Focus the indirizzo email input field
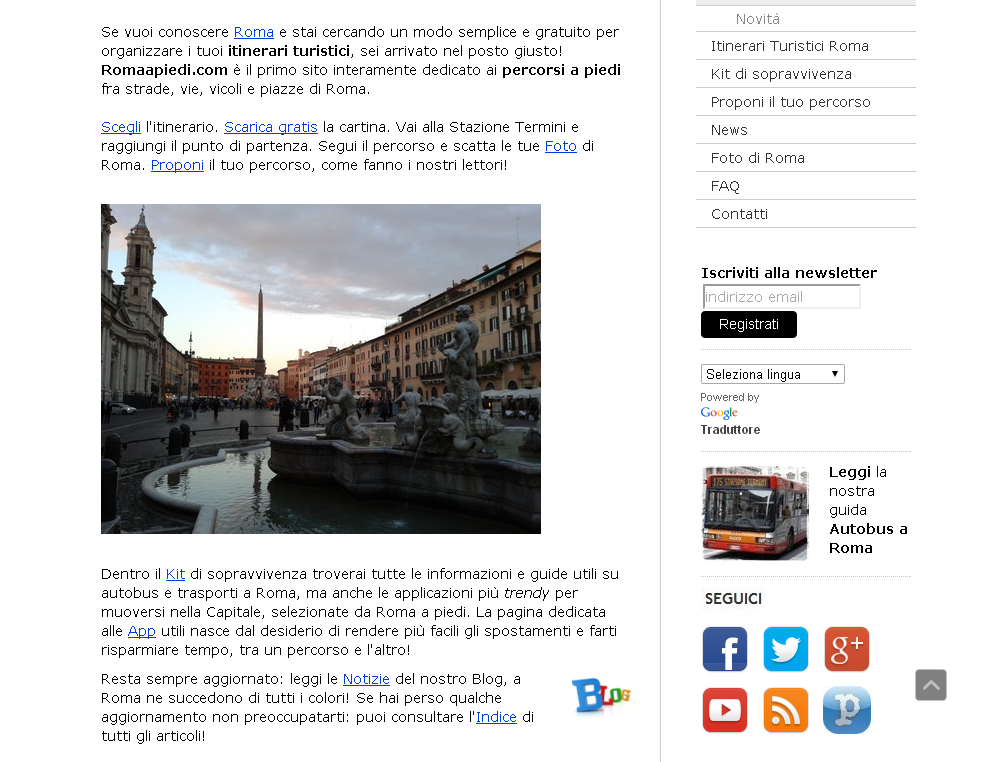 point(781,297)
